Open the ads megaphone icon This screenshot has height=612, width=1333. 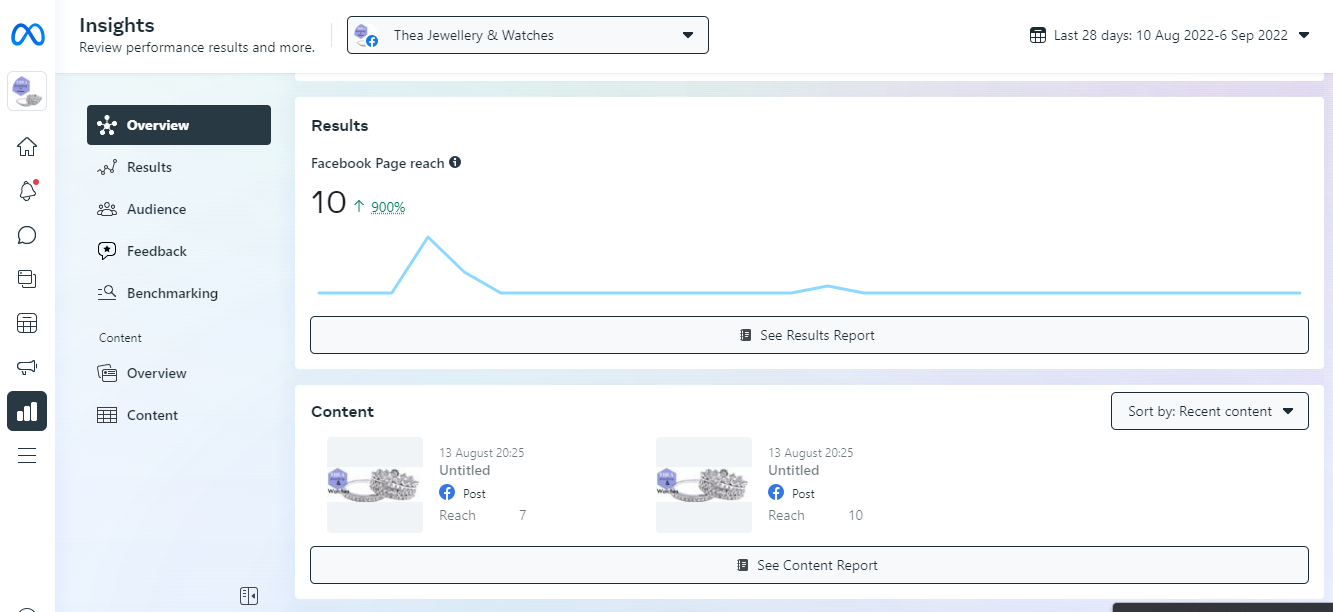pyautogui.click(x=27, y=367)
